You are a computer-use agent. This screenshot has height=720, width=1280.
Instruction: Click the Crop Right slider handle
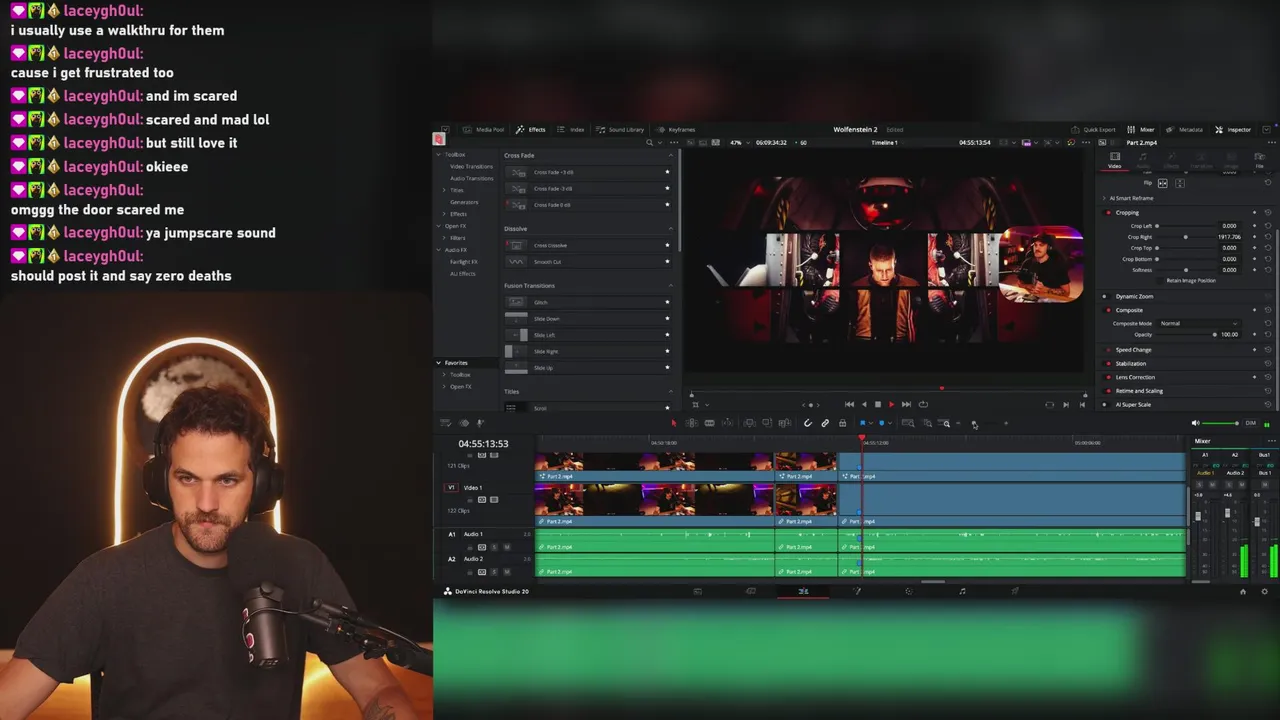coord(1186,237)
